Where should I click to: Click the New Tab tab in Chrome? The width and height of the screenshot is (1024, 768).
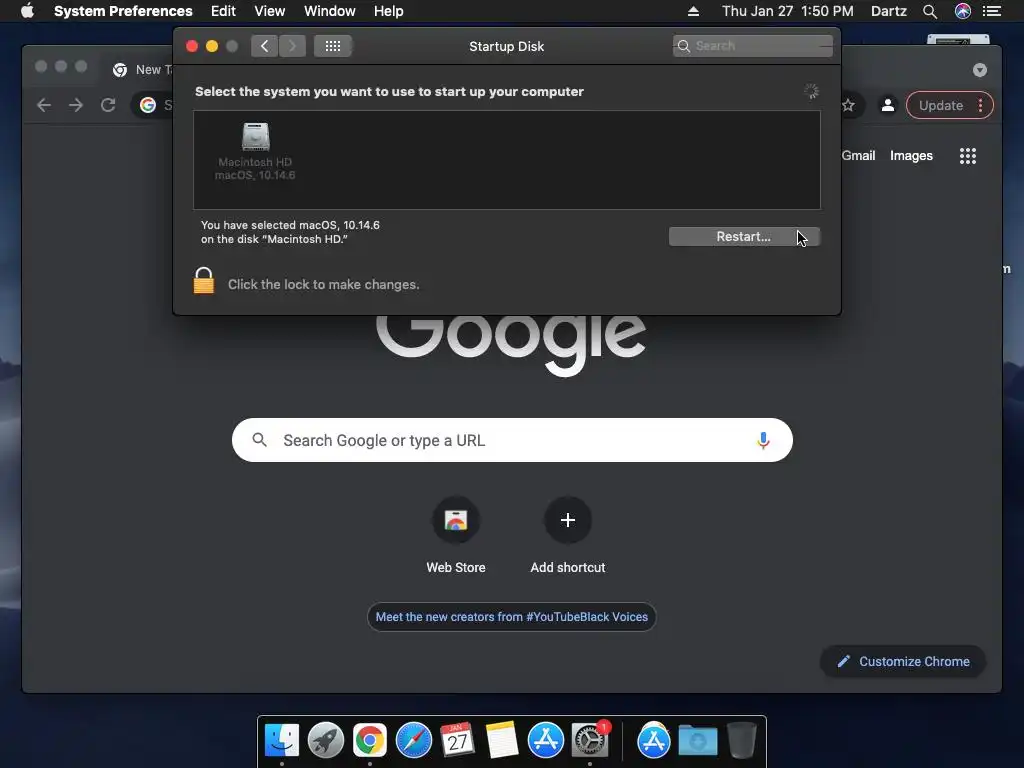pyautogui.click(x=142, y=70)
